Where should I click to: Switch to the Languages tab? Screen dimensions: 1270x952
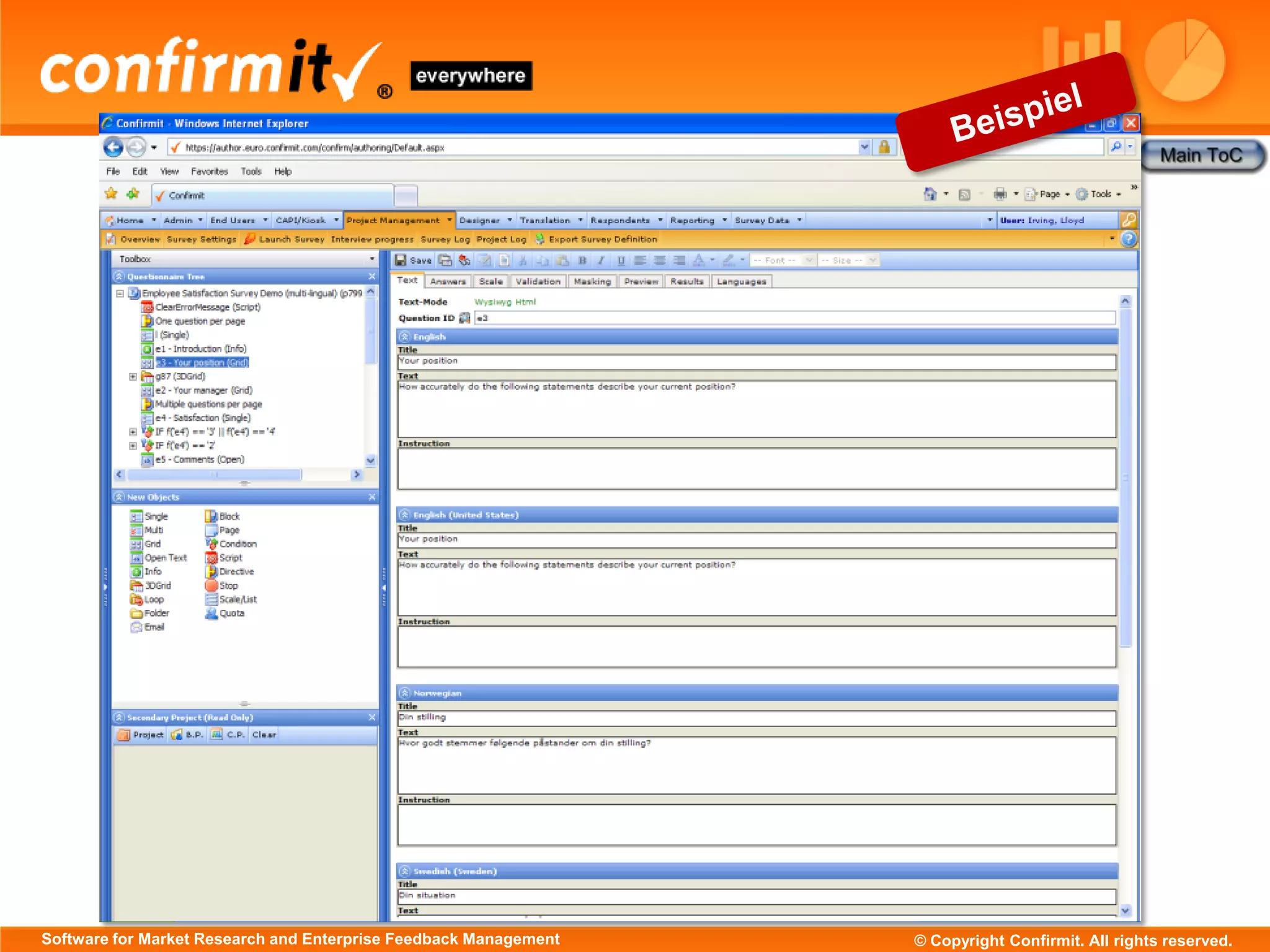pyautogui.click(x=741, y=281)
